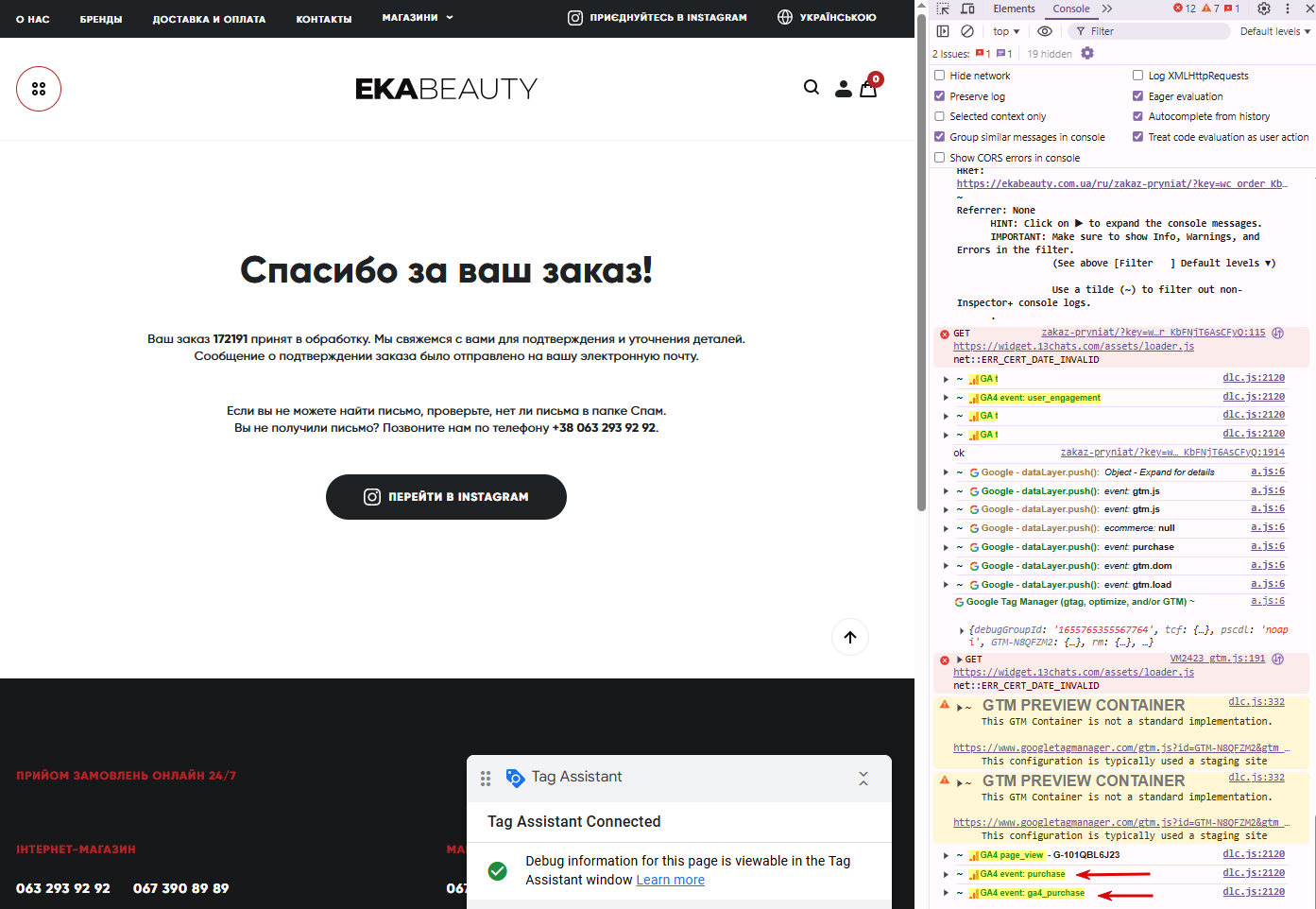Call phone number 063 293 92 92 in footer
Screen dimensions: 1316x909
tap(63, 888)
